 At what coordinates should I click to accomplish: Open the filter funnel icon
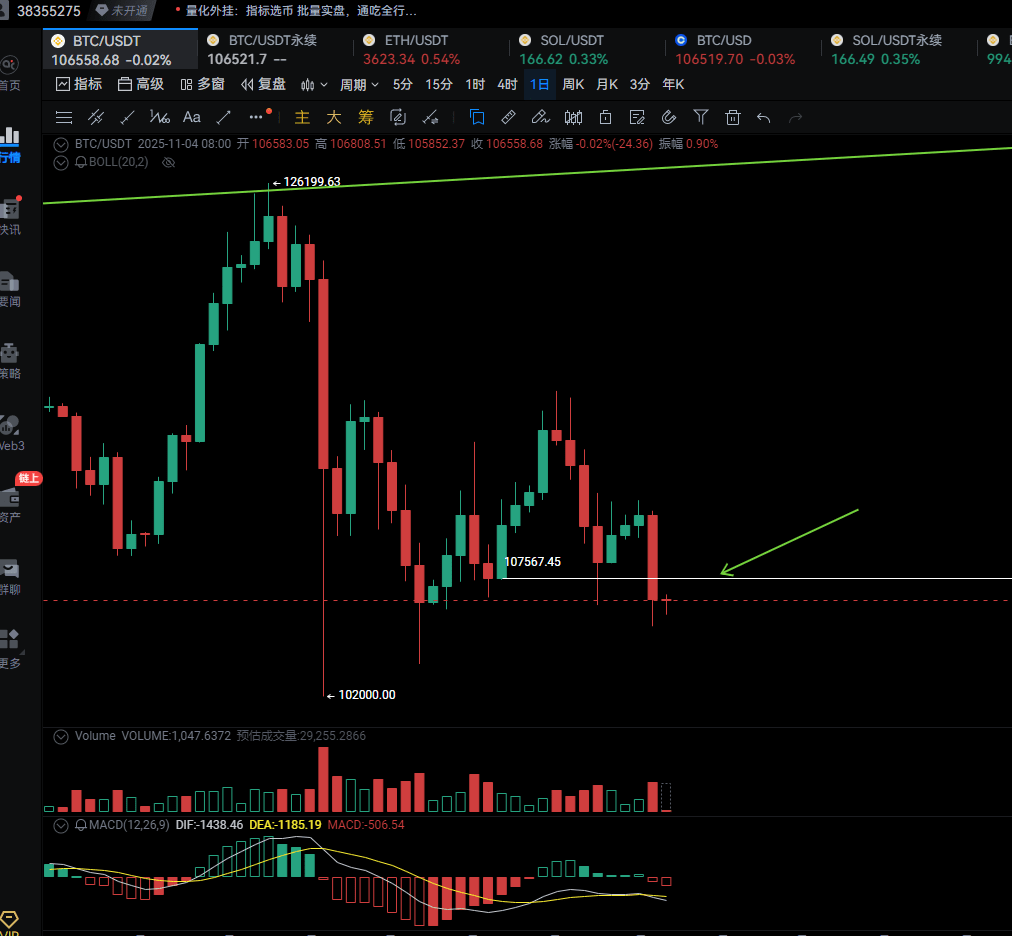(x=701, y=117)
